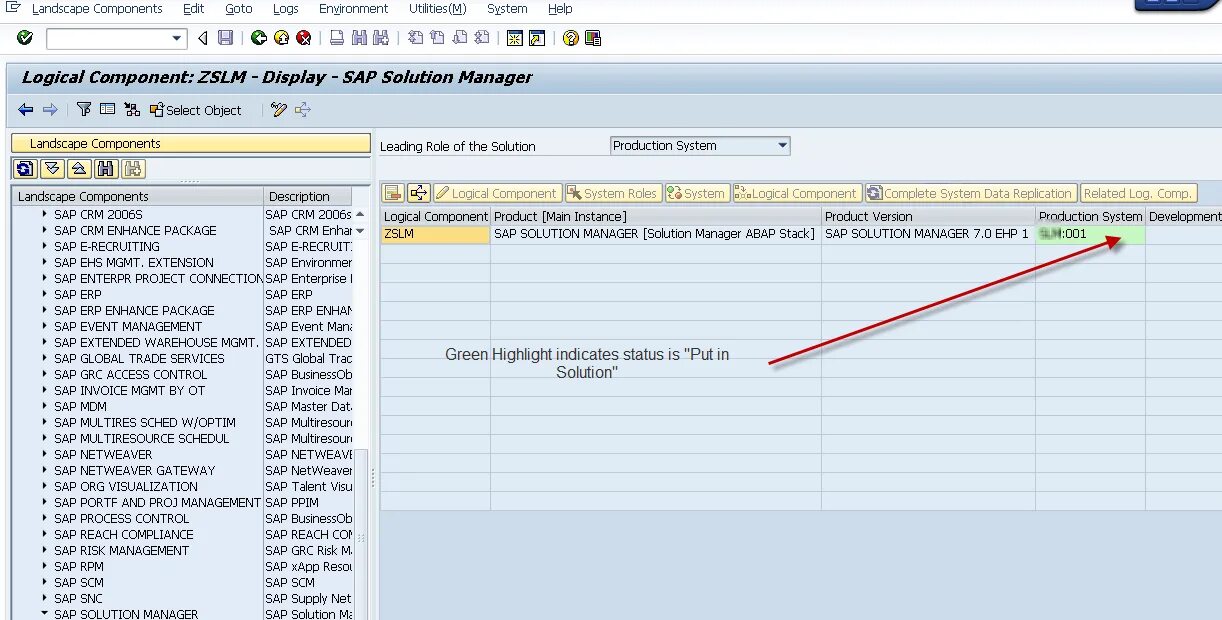
Task: Open the Logs menu
Action: [x=285, y=9]
